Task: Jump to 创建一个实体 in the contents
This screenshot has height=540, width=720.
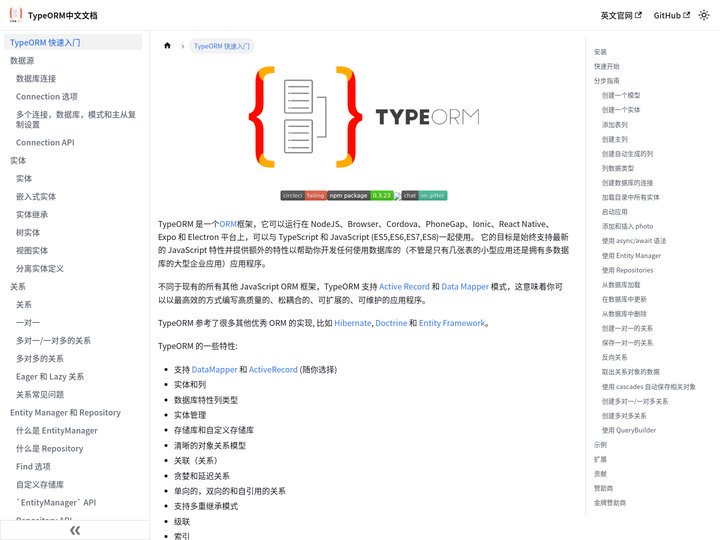Action: pyautogui.click(x=621, y=110)
